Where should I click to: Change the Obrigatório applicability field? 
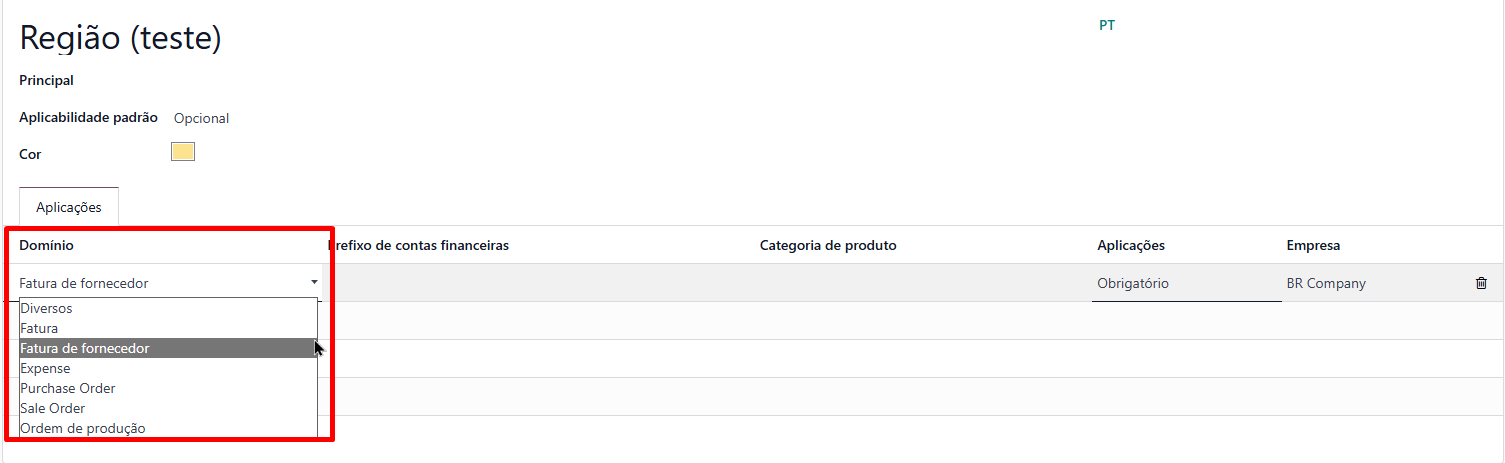pos(1186,283)
